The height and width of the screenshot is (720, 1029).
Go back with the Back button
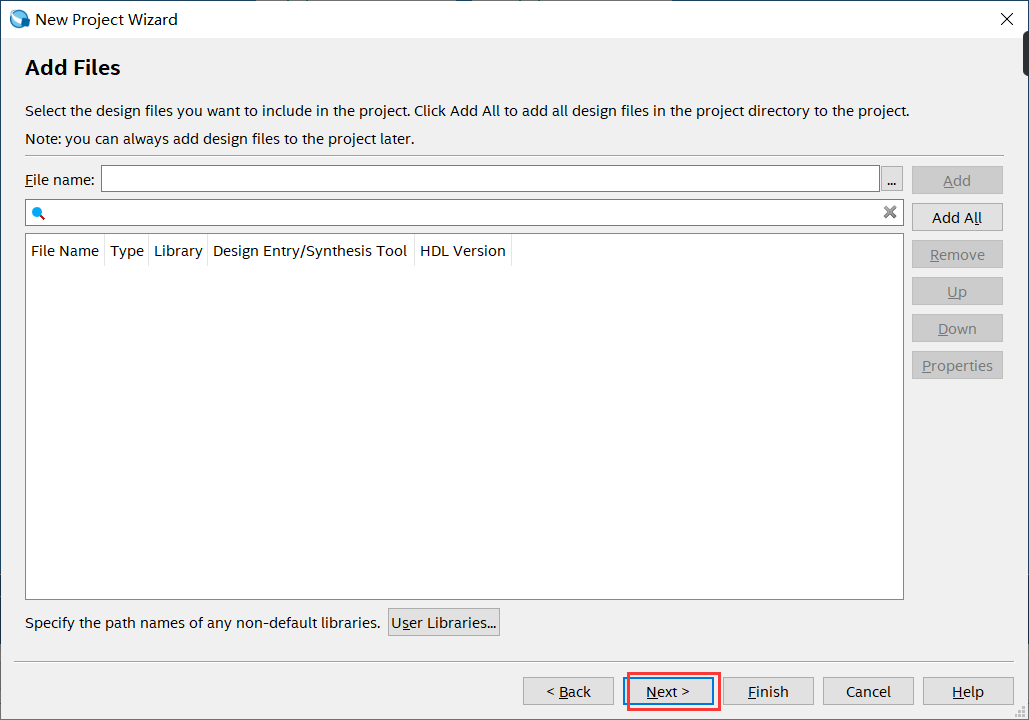pyautogui.click(x=568, y=691)
